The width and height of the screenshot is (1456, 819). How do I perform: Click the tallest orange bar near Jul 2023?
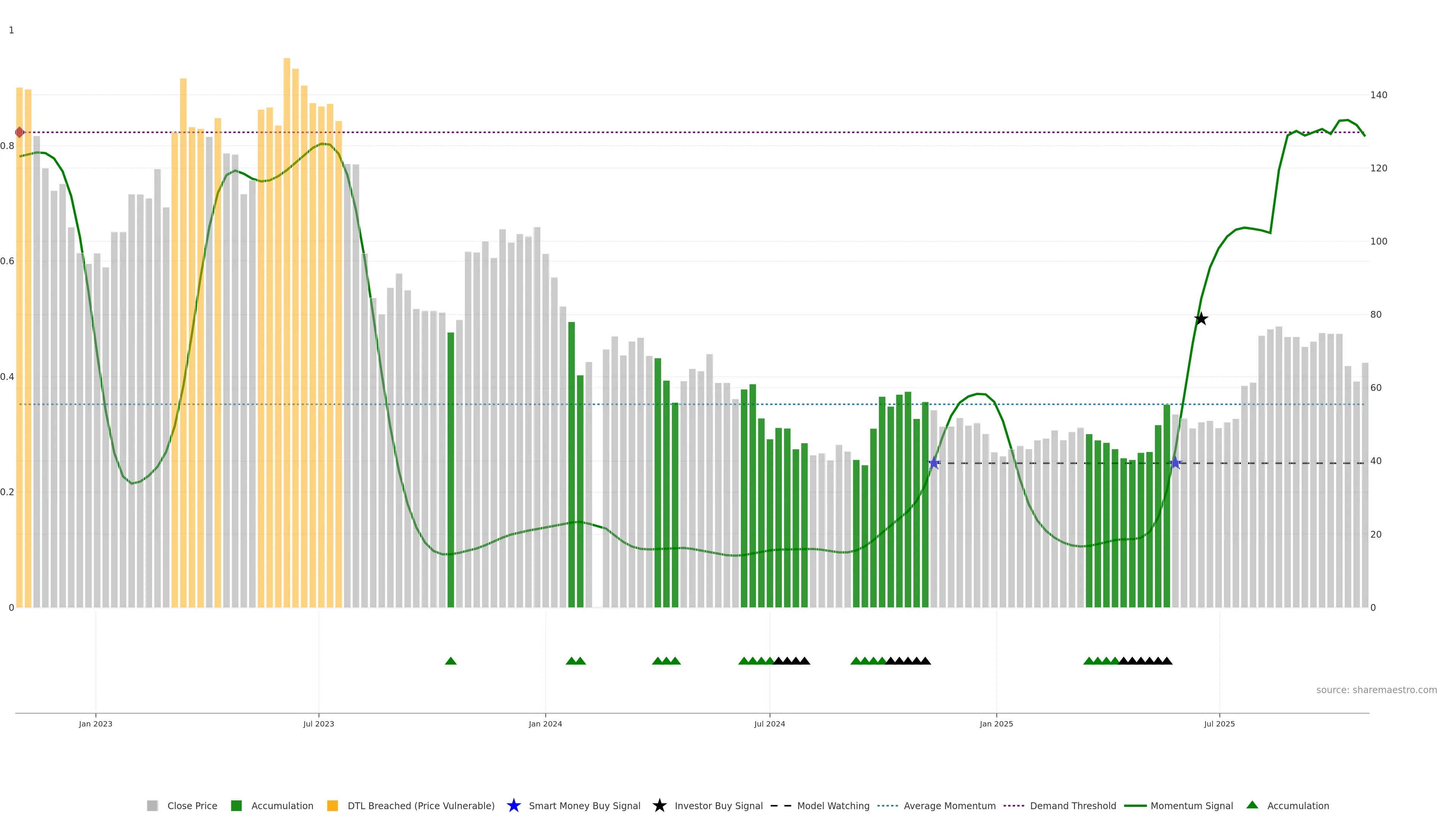(x=287, y=282)
